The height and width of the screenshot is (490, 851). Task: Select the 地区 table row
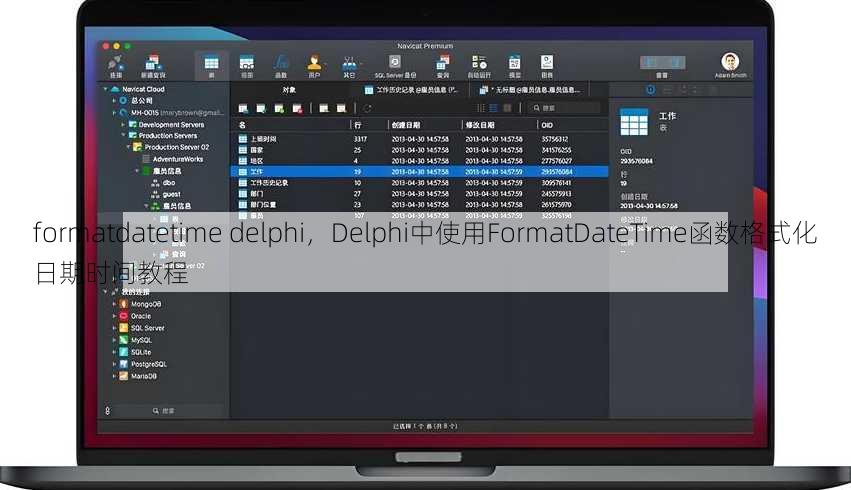tap(420, 161)
